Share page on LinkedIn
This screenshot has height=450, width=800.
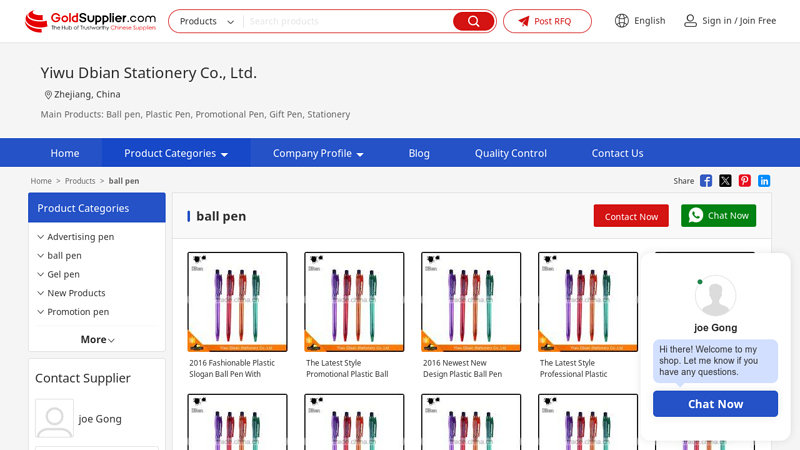(764, 181)
